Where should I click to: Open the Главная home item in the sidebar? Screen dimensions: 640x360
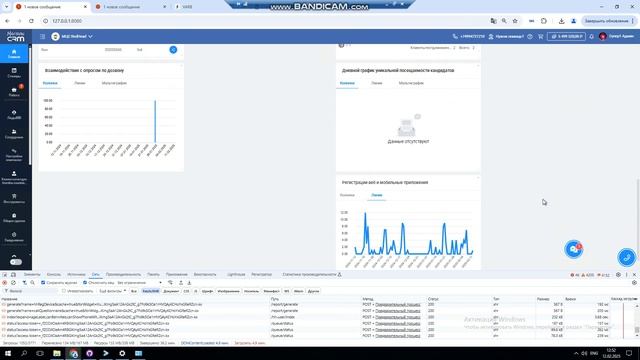14,53
